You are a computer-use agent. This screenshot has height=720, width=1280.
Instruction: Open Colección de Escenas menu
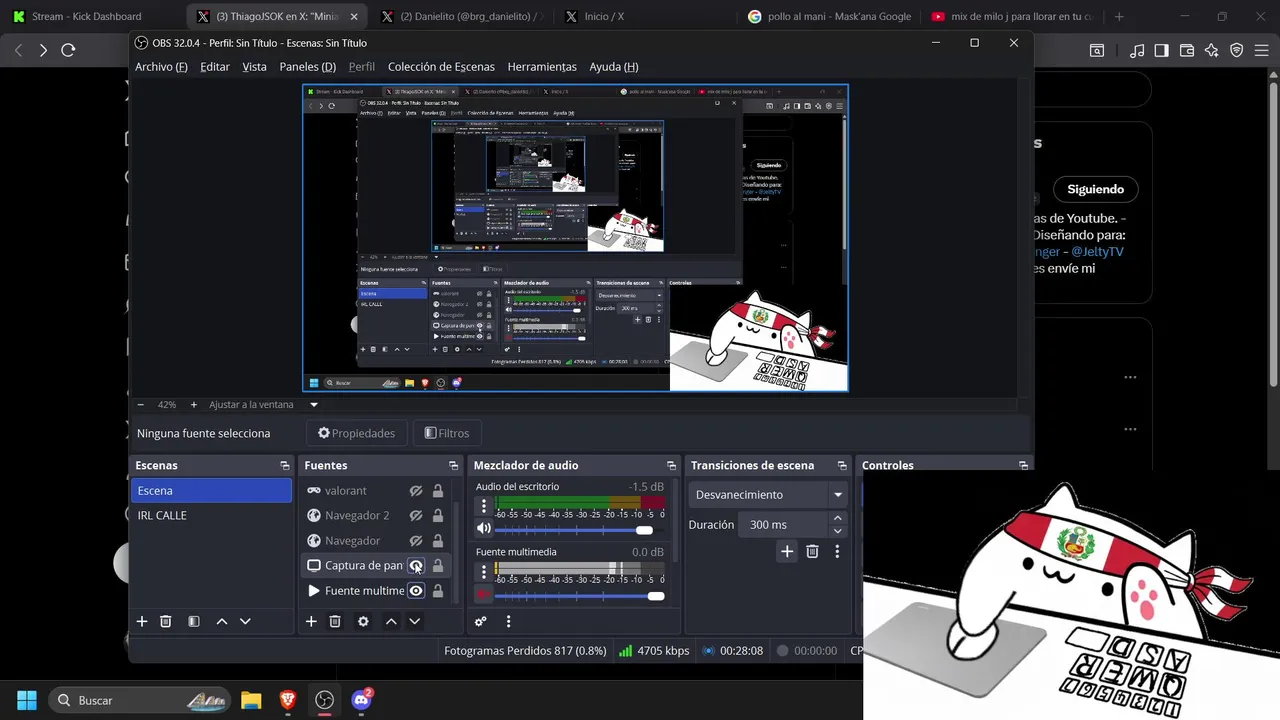[441, 67]
